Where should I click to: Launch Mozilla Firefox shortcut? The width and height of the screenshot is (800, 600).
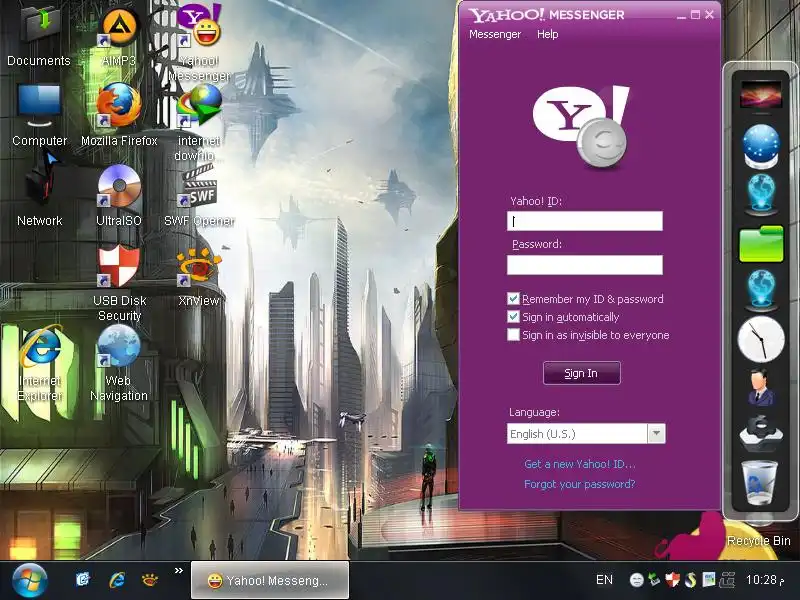pyautogui.click(x=119, y=106)
